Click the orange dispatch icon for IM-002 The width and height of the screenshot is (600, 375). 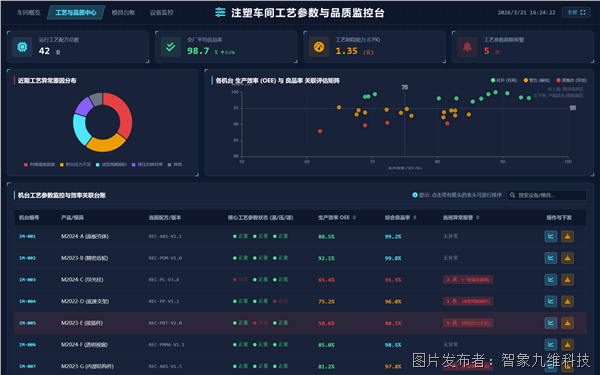[x=567, y=258]
